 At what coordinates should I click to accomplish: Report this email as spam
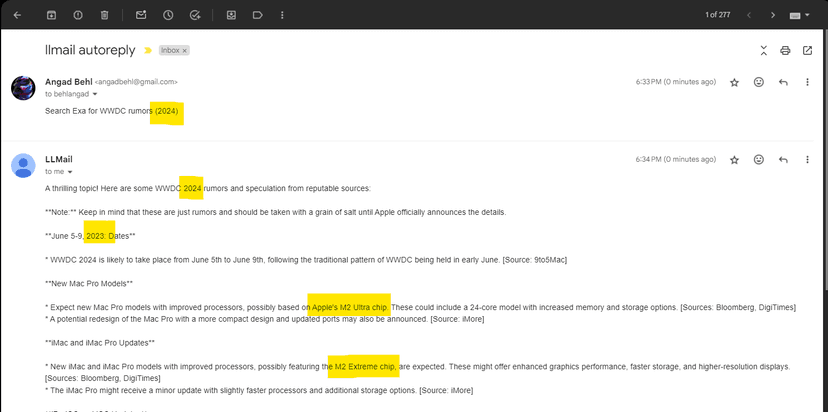coord(78,15)
